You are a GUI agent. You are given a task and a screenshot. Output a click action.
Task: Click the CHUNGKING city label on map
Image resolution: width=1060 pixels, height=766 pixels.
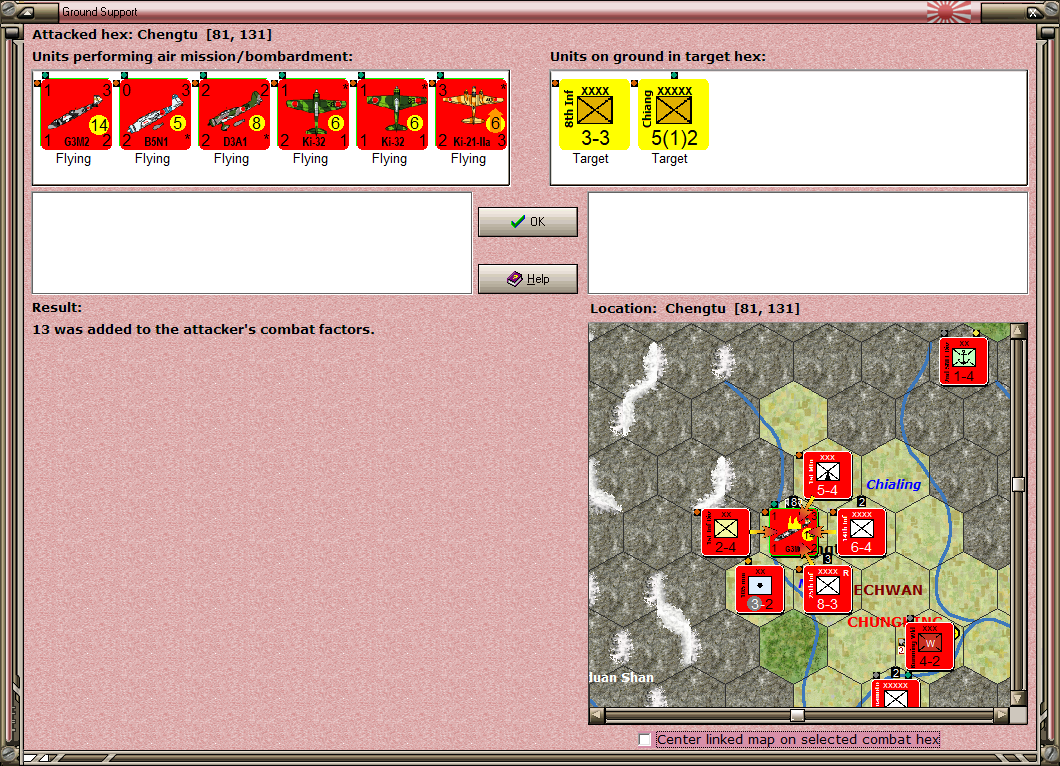tap(894, 622)
